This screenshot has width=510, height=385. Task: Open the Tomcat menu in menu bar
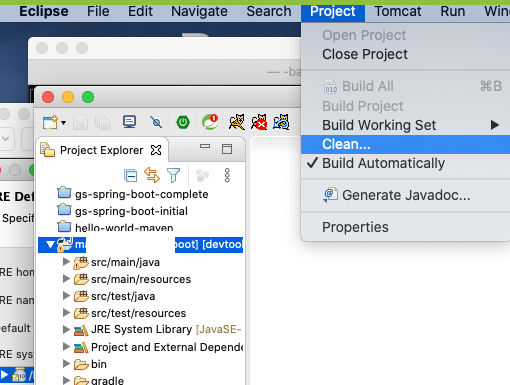pos(398,11)
